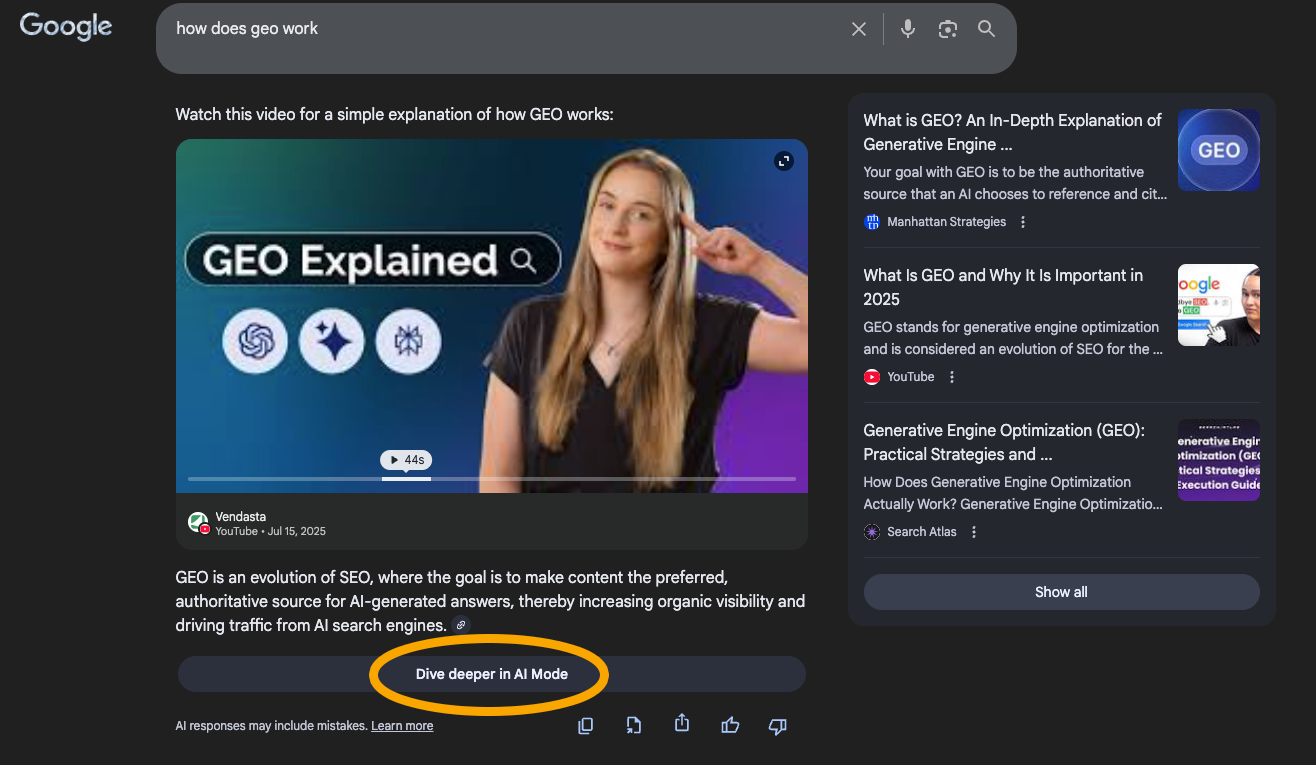
Task: Share the AI overview response
Action: (682, 723)
